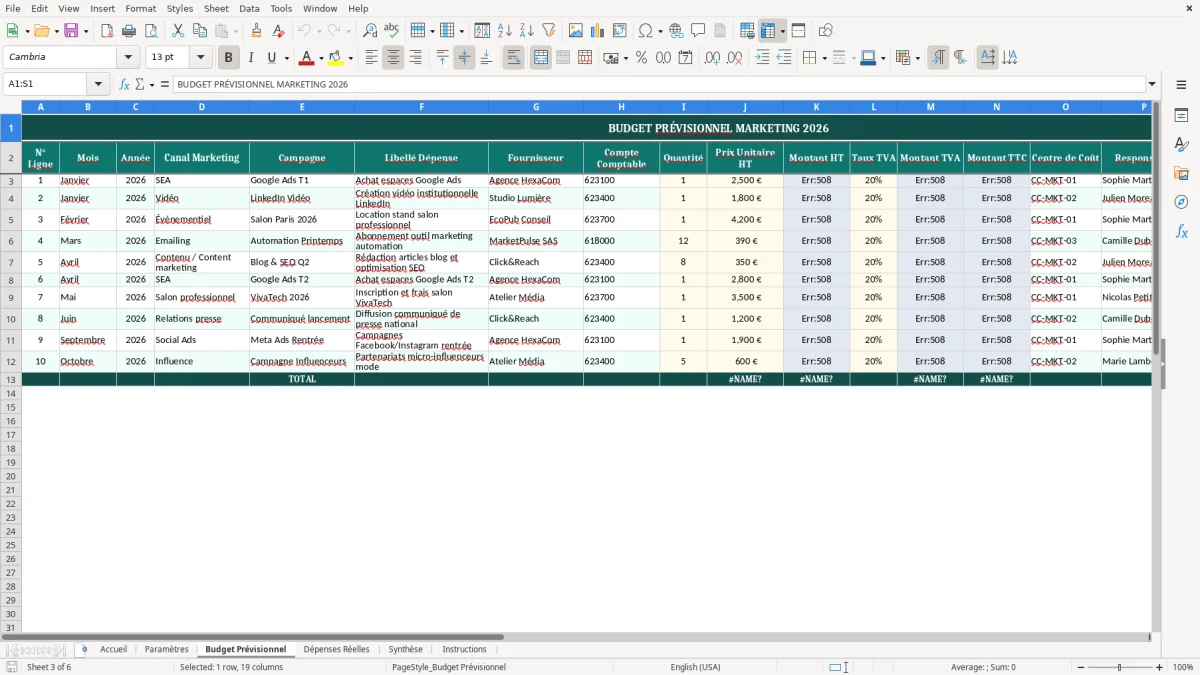The width and height of the screenshot is (1200, 675).
Task: Click the Print icon
Action: [x=129, y=31]
